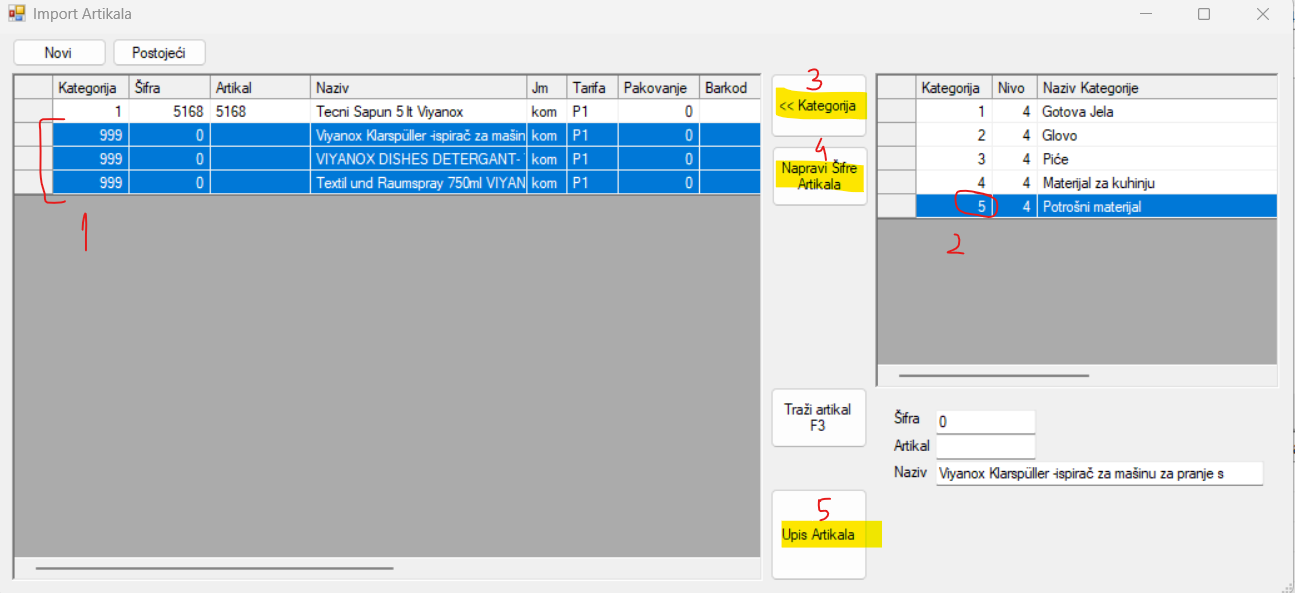This screenshot has height=593, width=1295.
Task: Click row header of Glovo category row
Action: pos(897,135)
